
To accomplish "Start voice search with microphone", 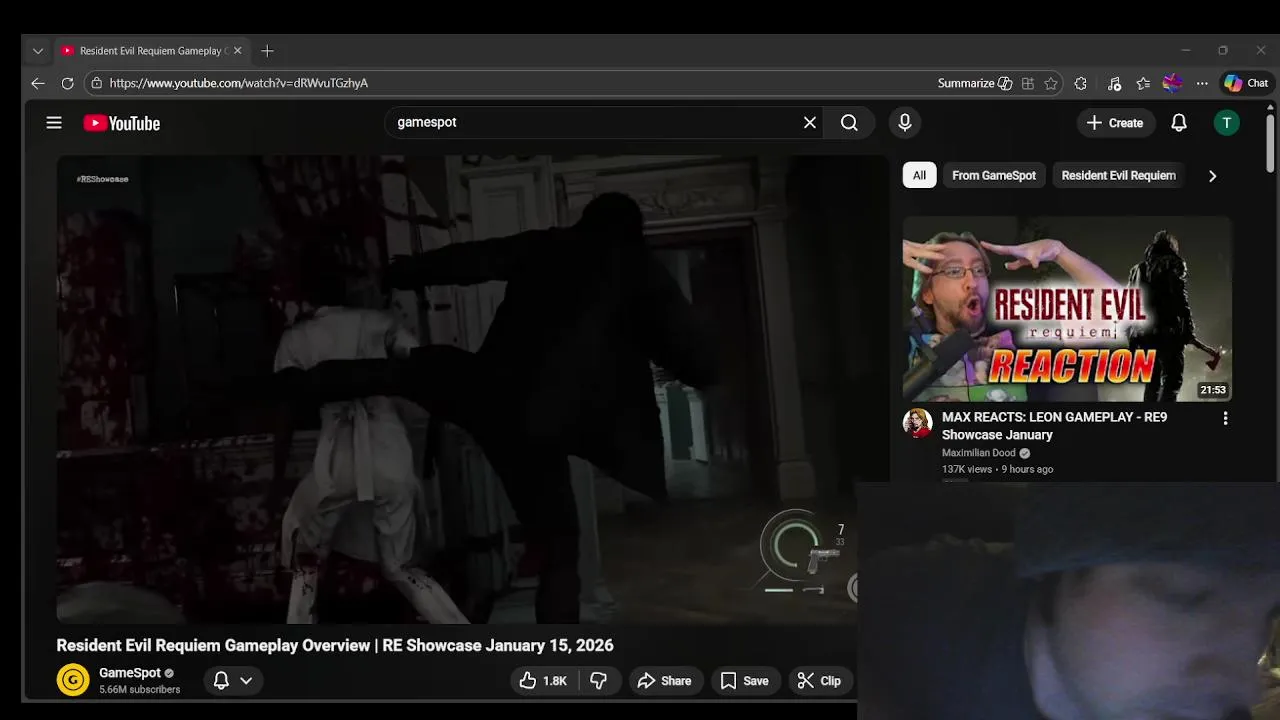I will (x=905, y=123).
